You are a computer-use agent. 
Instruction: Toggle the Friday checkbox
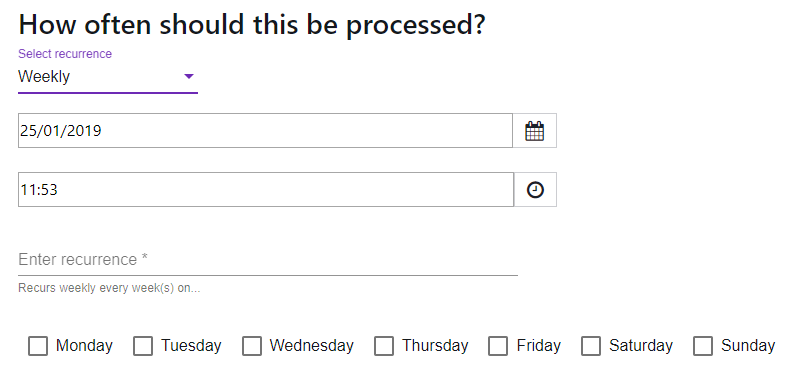498,346
